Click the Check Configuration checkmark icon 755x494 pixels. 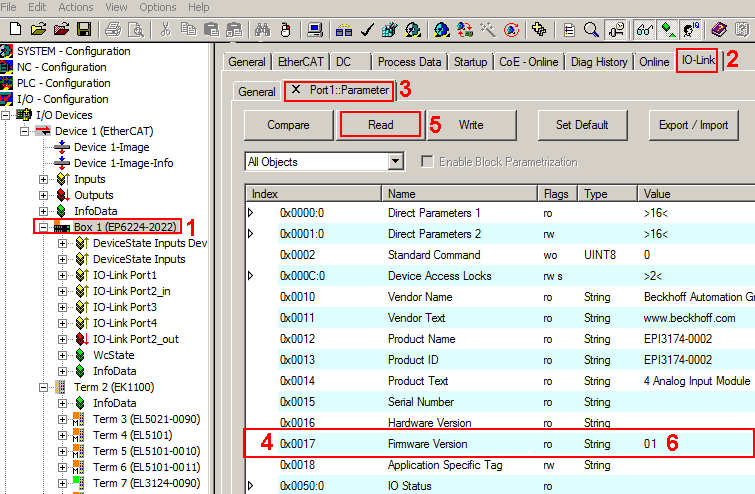click(367, 30)
